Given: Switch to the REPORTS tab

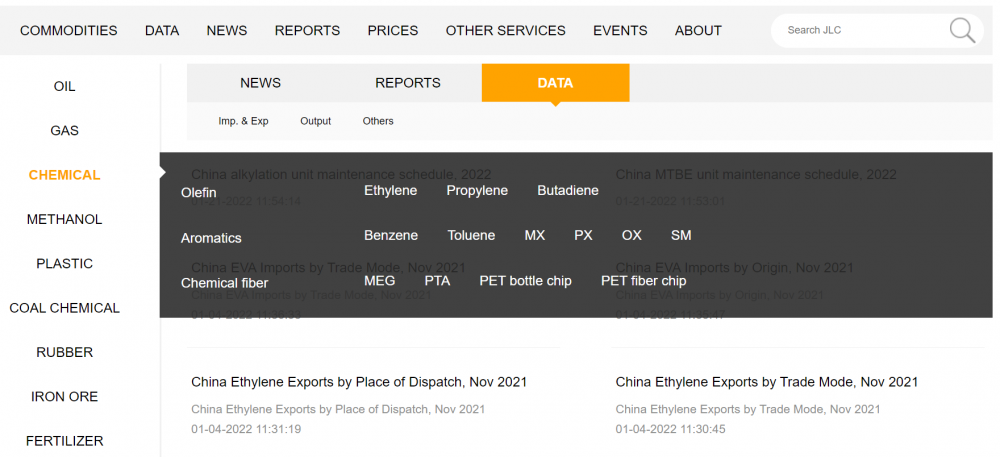Looking at the screenshot, I should point(408,83).
